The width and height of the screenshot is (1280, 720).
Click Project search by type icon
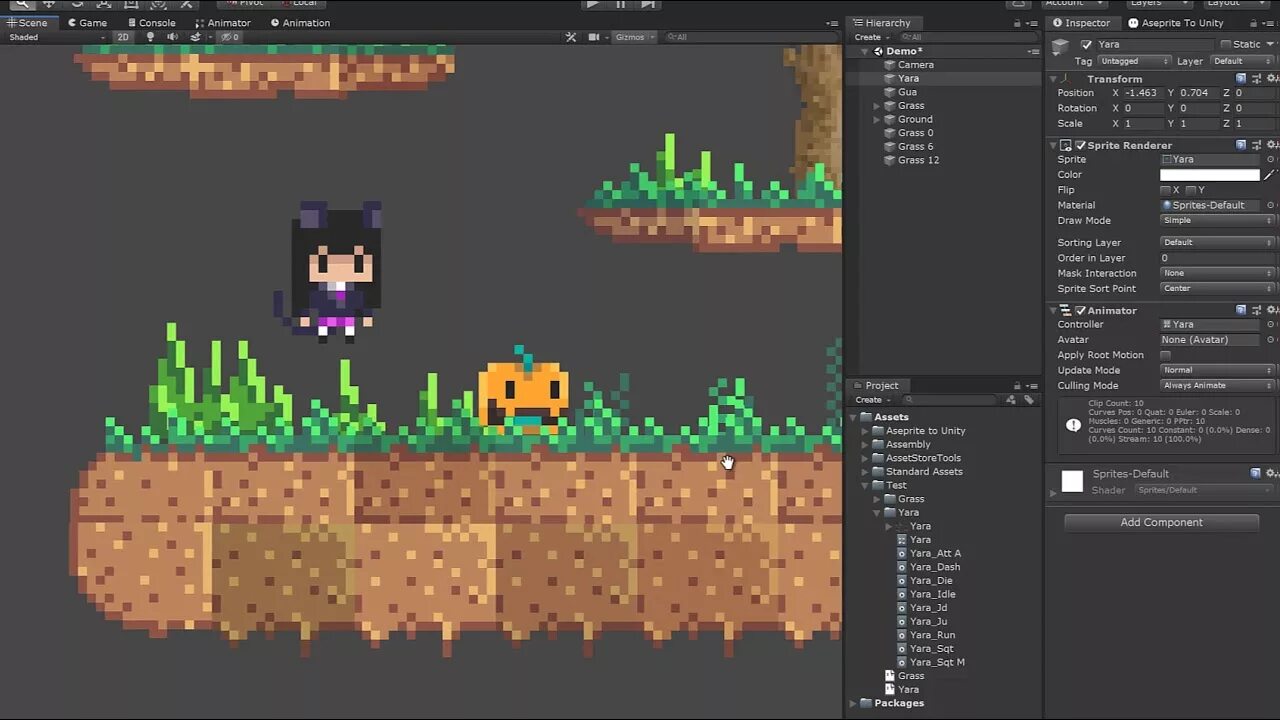tap(1011, 400)
